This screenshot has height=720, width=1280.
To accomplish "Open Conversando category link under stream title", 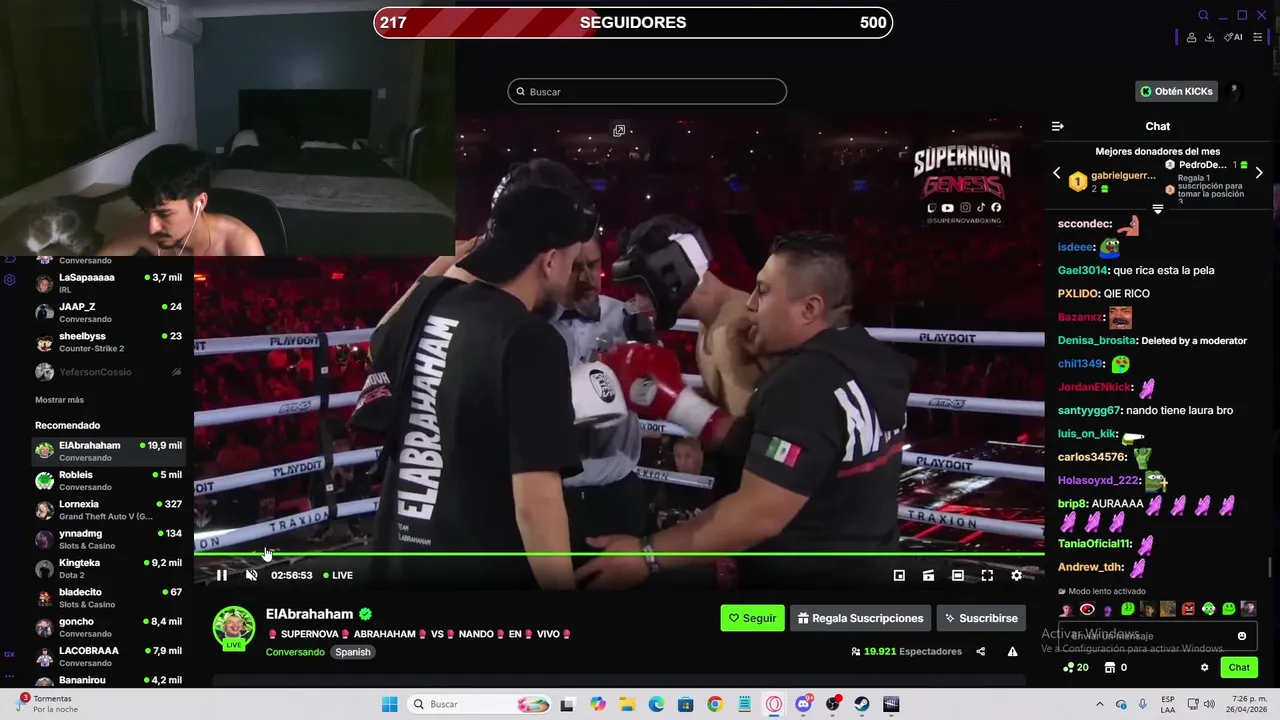I will click(x=295, y=652).
